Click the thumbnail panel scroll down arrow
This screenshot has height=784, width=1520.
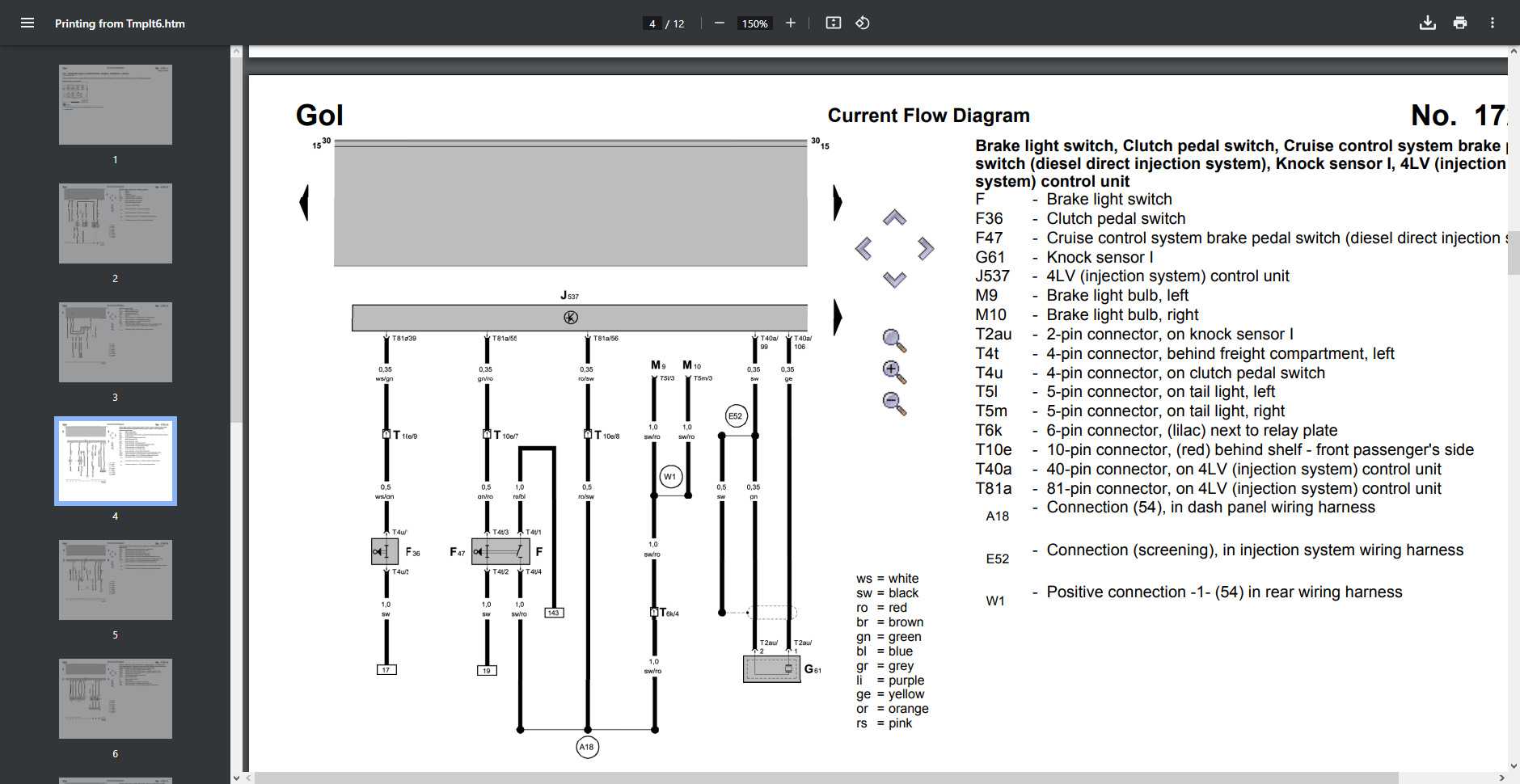(236, 778)
